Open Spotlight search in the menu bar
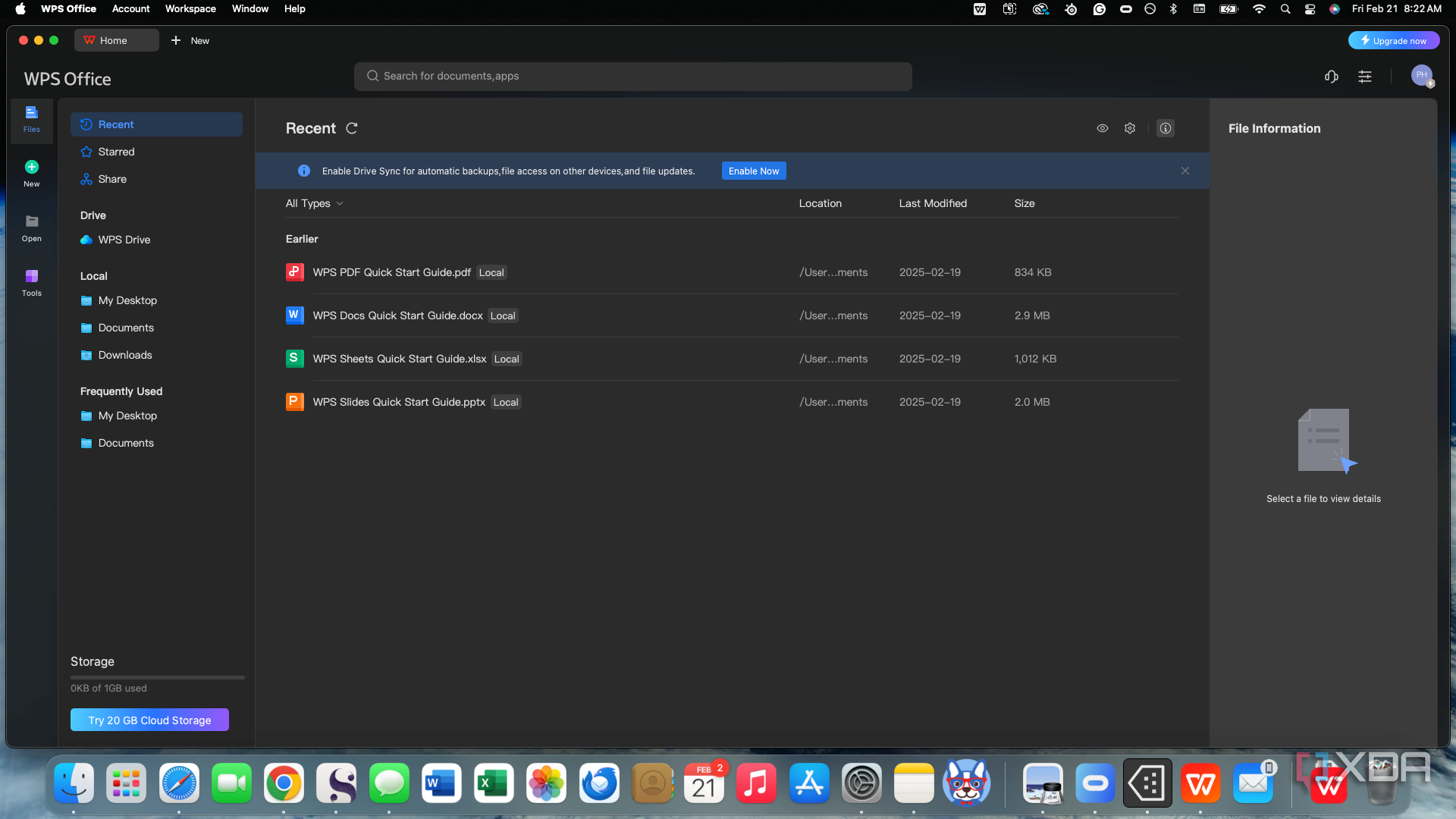 pyautogui.click(x=1285, y=9)
